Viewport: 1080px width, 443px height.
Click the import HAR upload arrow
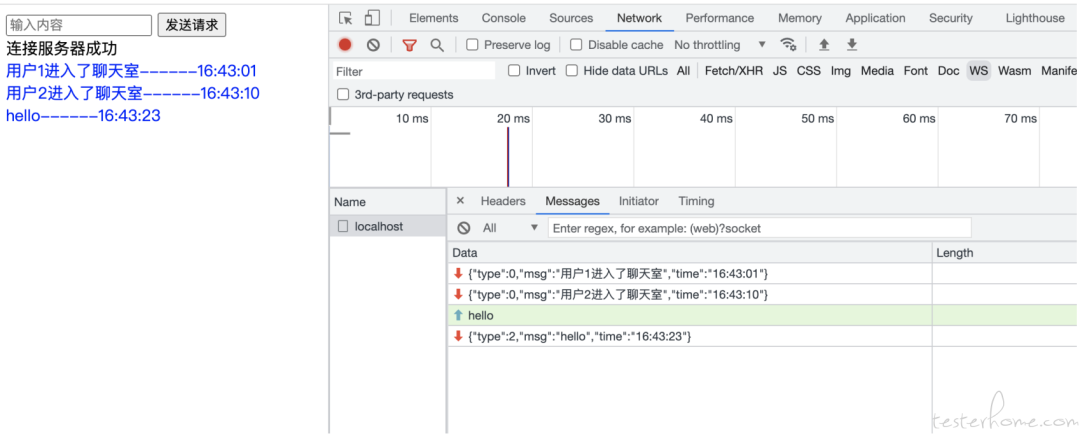[824, 45]
